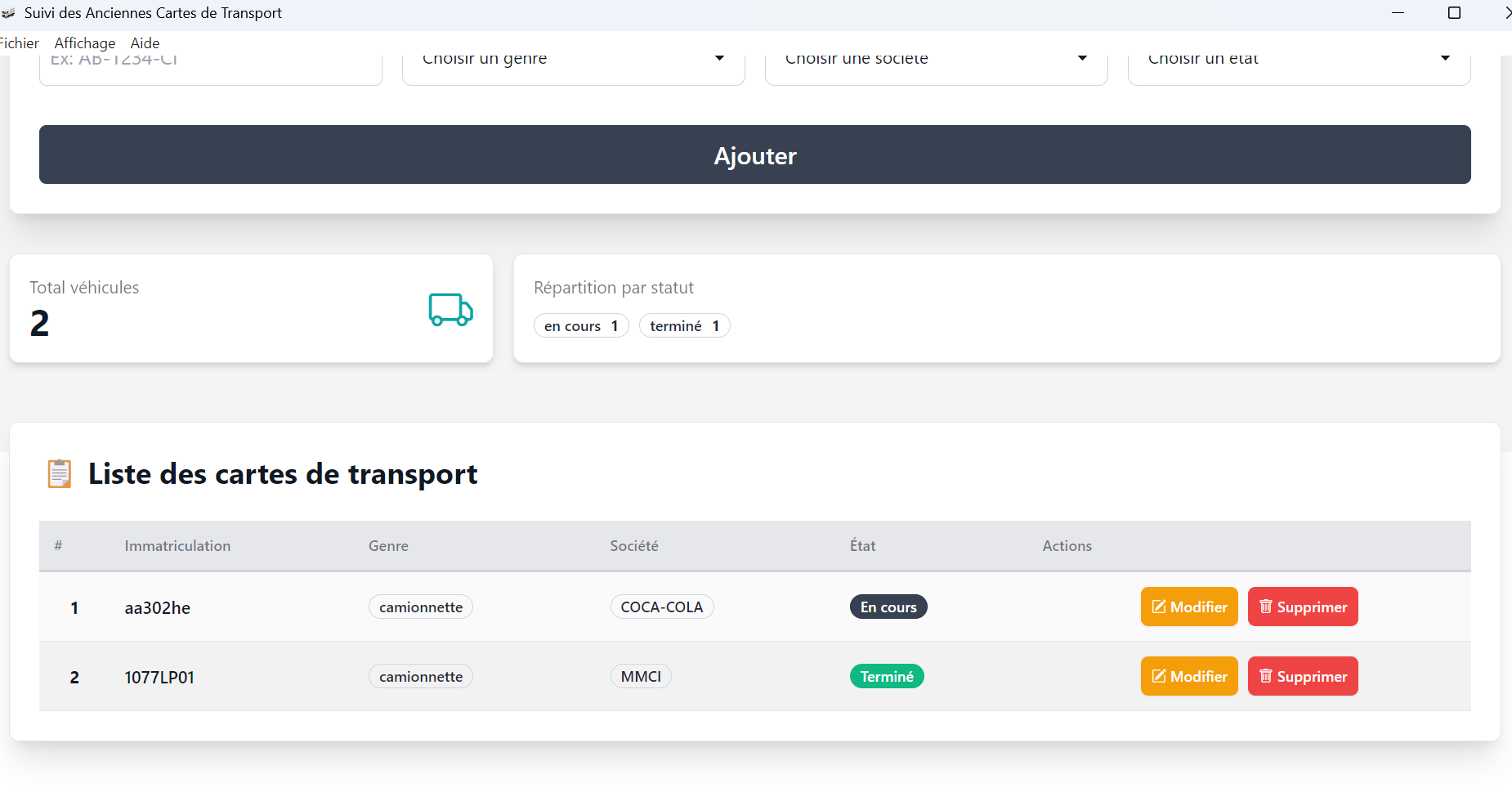Click the clipboard icon beside the list title
Viewport: 1512px width, 797px height.
click(60, 474)
